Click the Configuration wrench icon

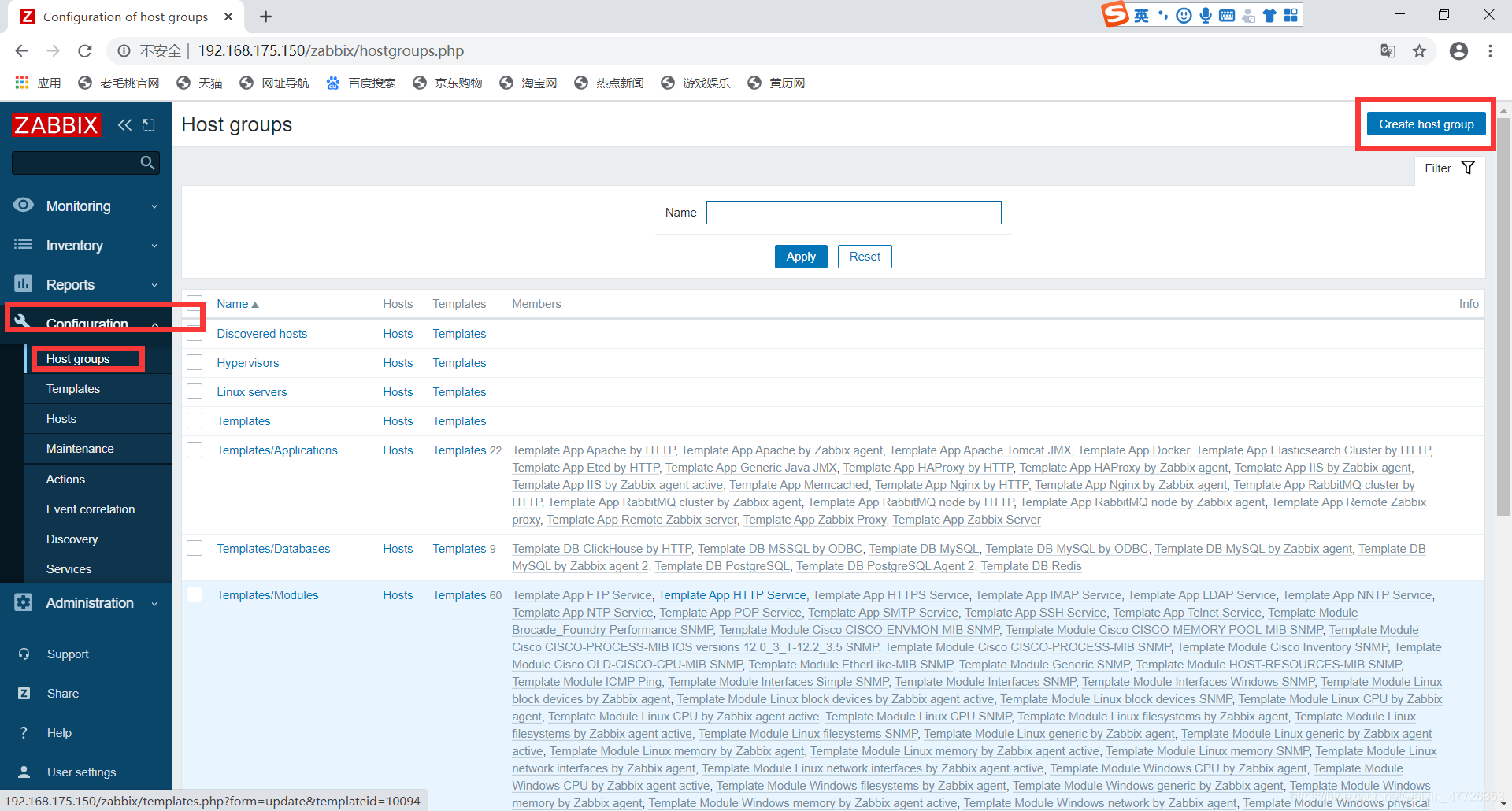(x=23, y=321)
